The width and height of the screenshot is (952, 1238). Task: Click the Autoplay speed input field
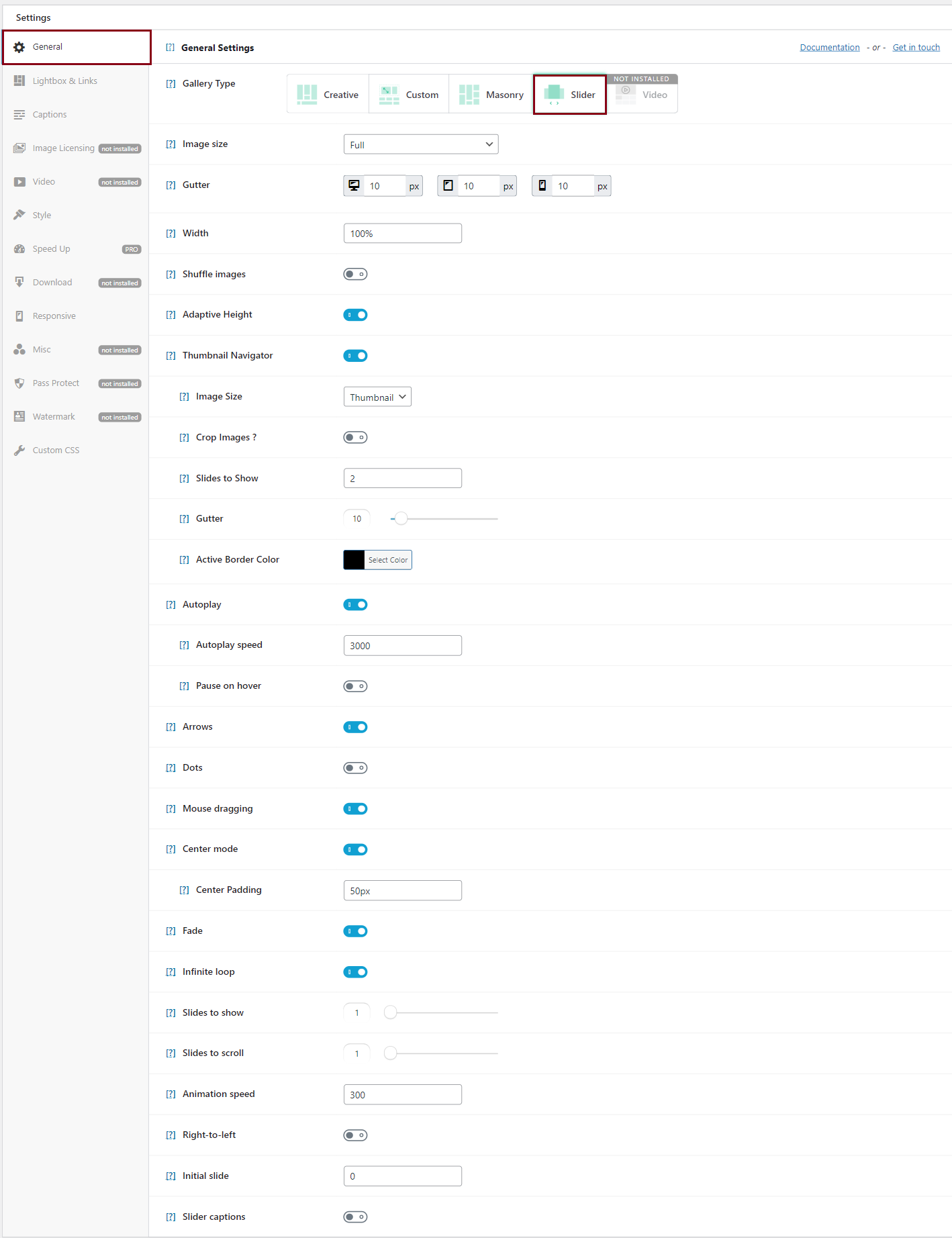pos(402,646)
